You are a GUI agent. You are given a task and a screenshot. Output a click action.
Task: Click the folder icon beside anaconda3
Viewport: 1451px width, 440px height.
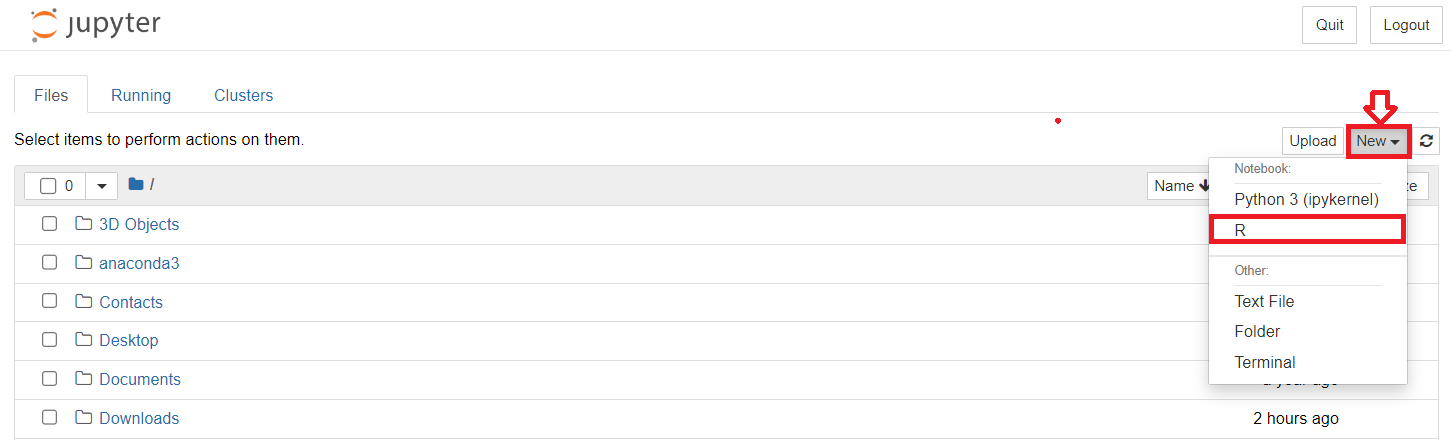(x=84, y=263)
